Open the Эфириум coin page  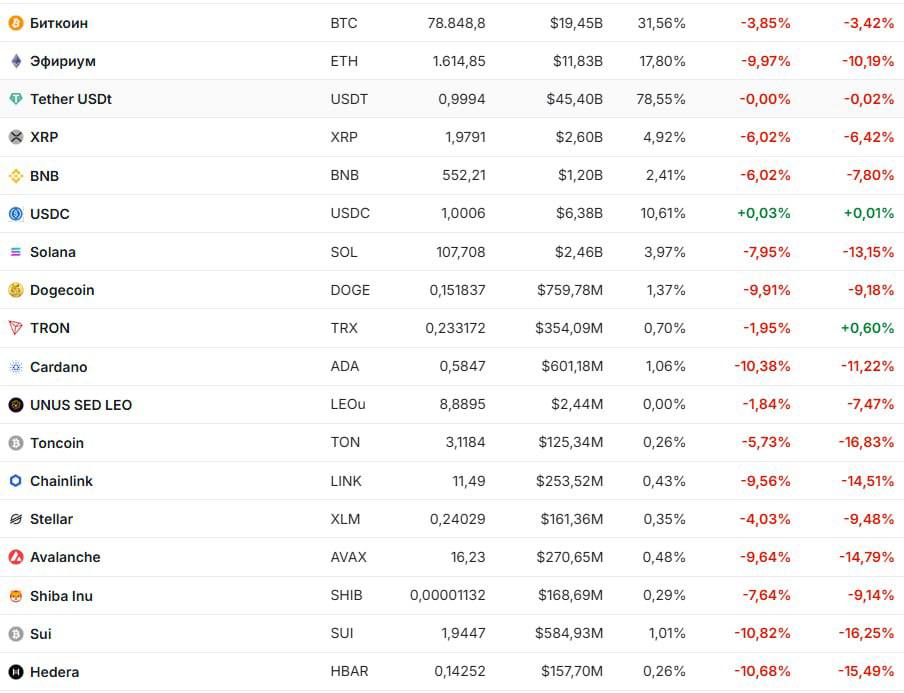click(x=63, y=61)
